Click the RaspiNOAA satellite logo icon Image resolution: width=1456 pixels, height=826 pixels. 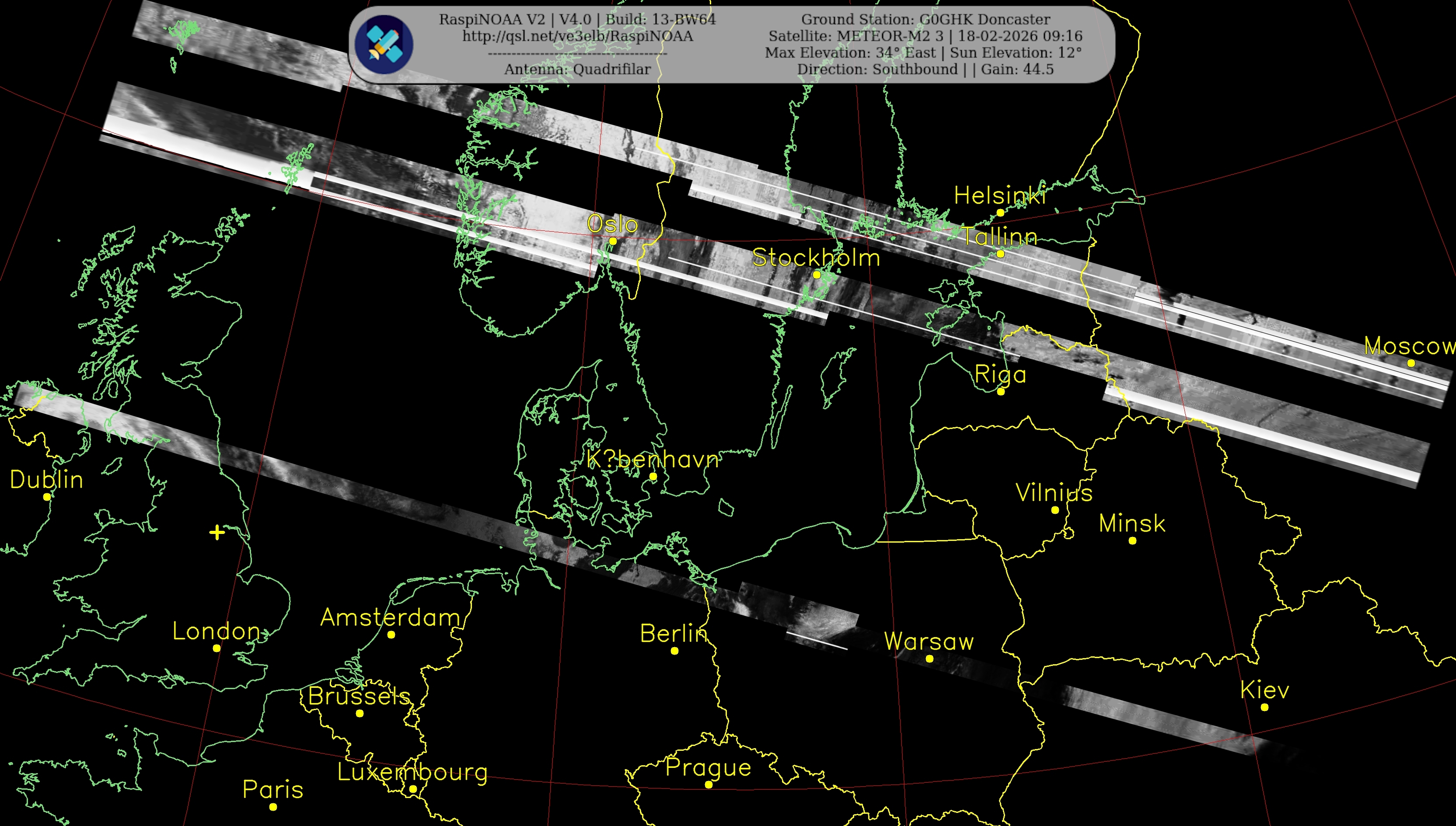tap(384, 44)
